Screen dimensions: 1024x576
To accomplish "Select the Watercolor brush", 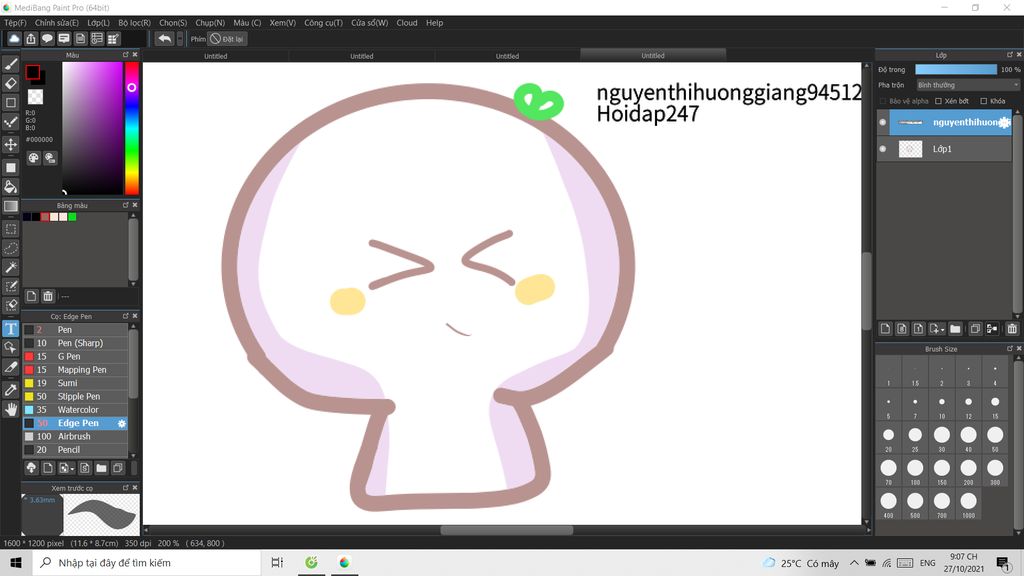I will (x=76, y=410).
